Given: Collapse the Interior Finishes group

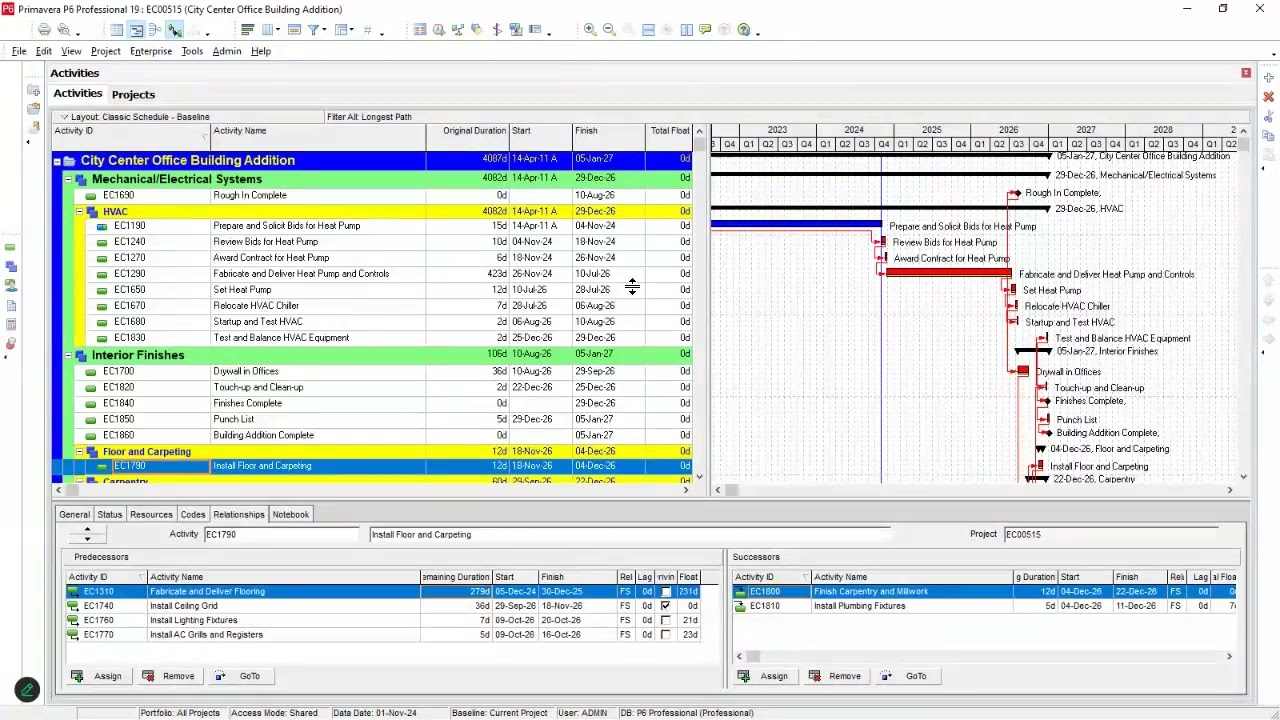Looking at the screenshot, I should (x=68, y=355).
